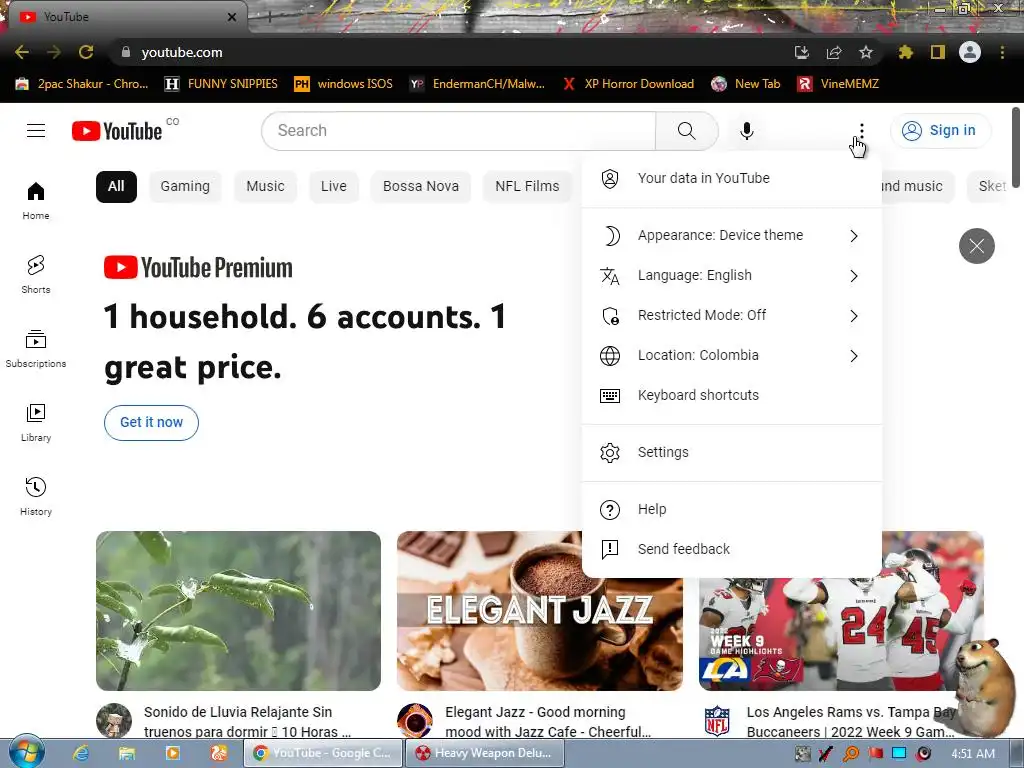Go back with browser back arrow
Screen dimensions: 1024x768
click(22, 52)
